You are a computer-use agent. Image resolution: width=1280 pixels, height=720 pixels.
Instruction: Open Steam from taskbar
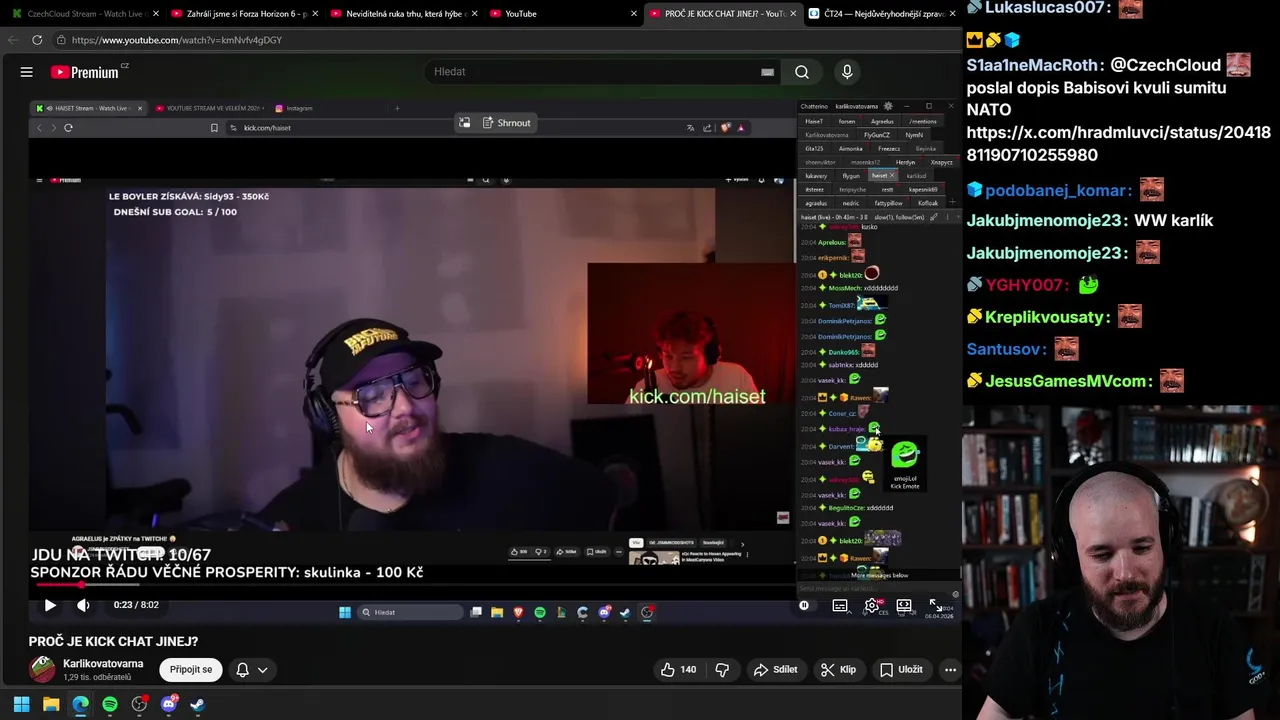tap(198, 704)
